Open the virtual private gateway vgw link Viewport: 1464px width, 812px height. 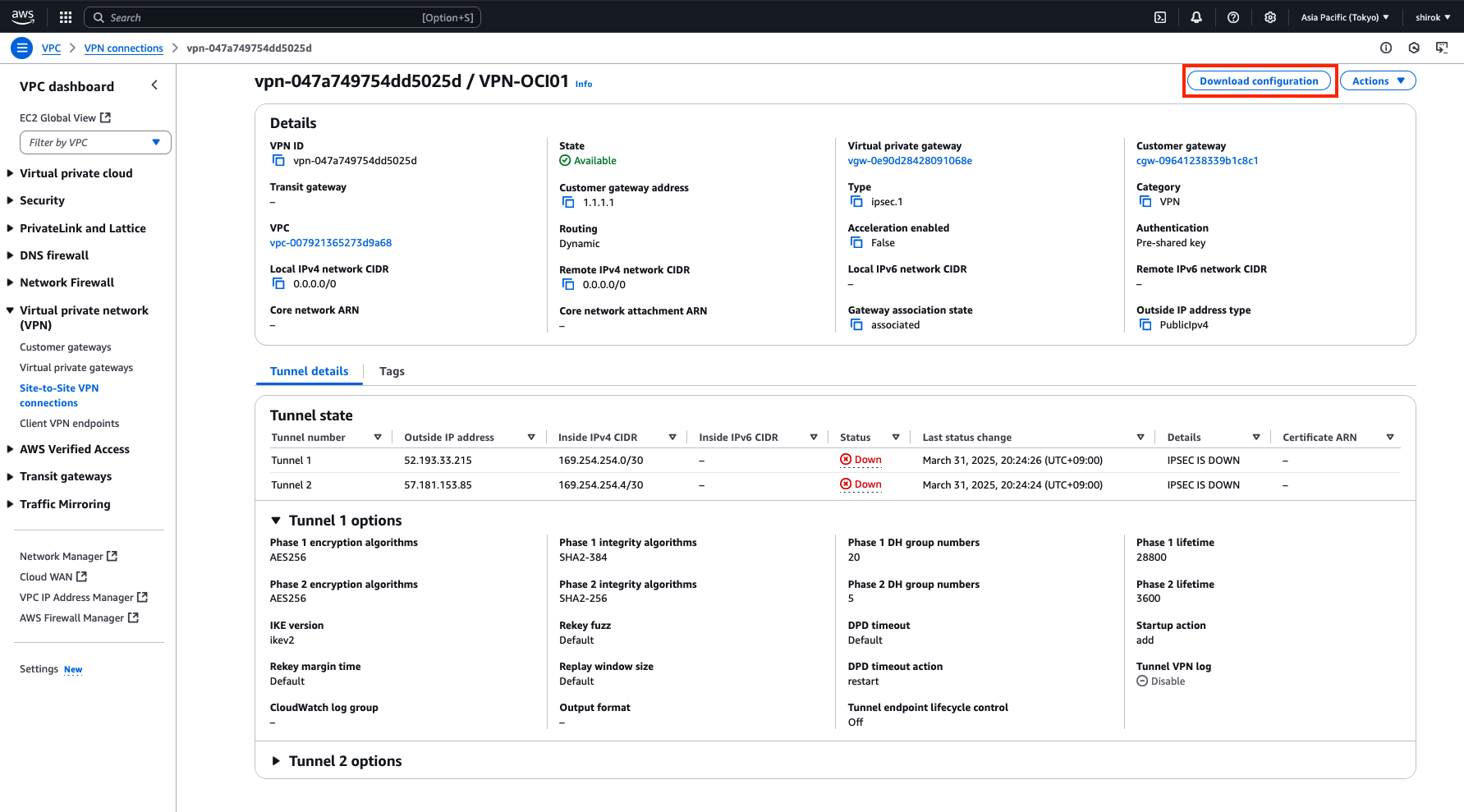coord(910,160)
